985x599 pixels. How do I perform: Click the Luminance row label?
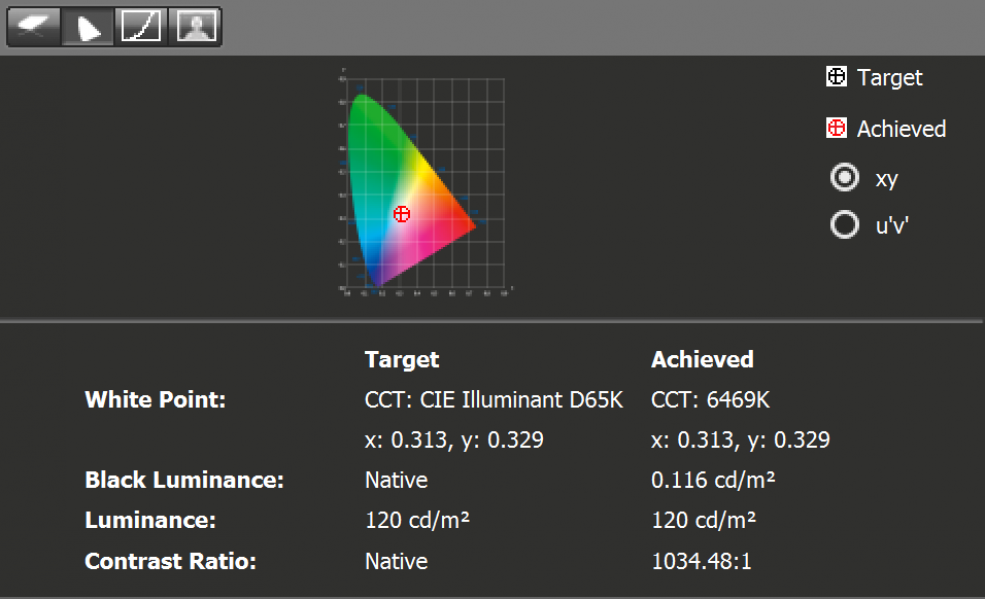pos(150,520)
